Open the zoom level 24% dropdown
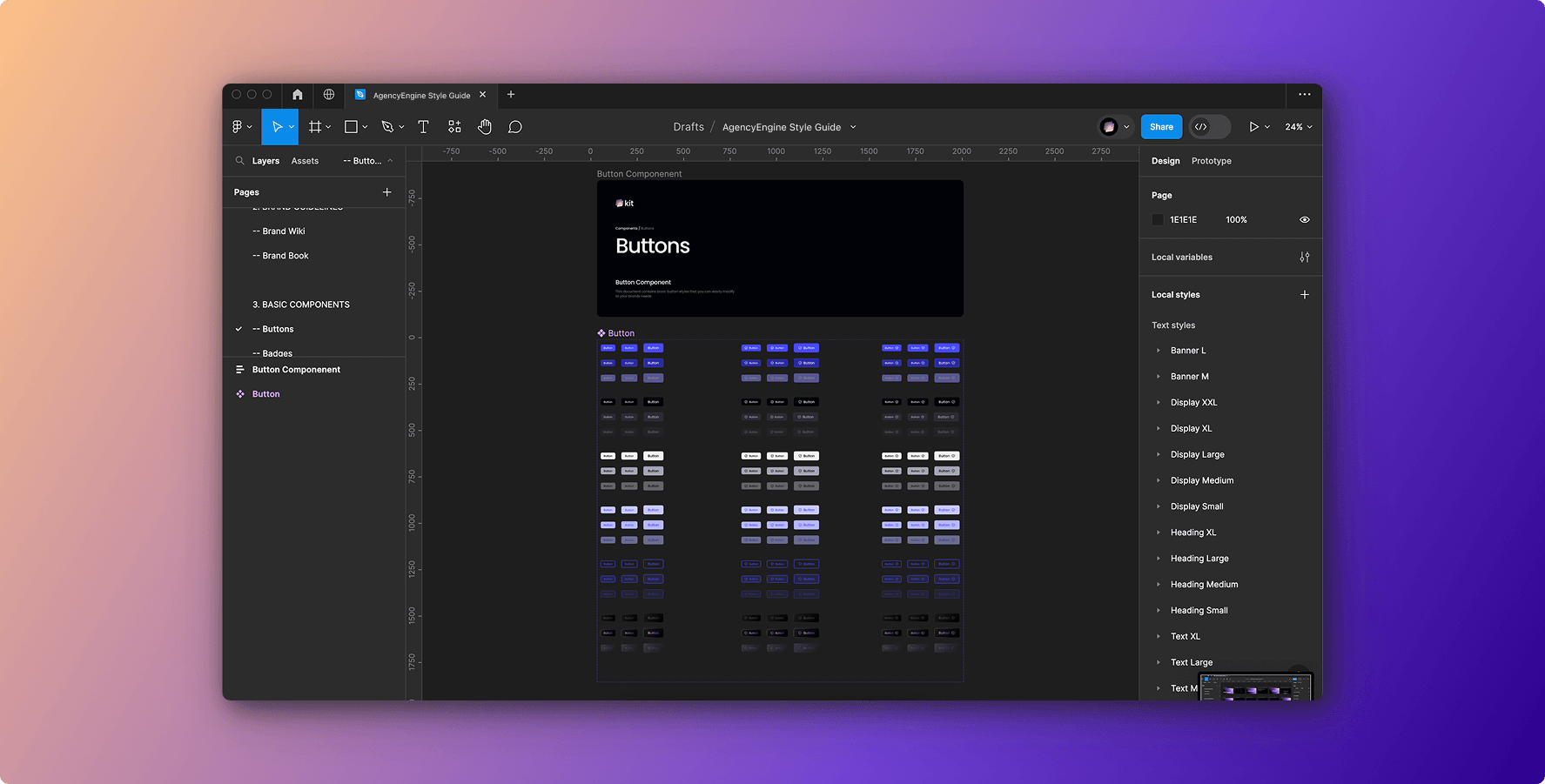The image size is (1545, 784). 1298,127
